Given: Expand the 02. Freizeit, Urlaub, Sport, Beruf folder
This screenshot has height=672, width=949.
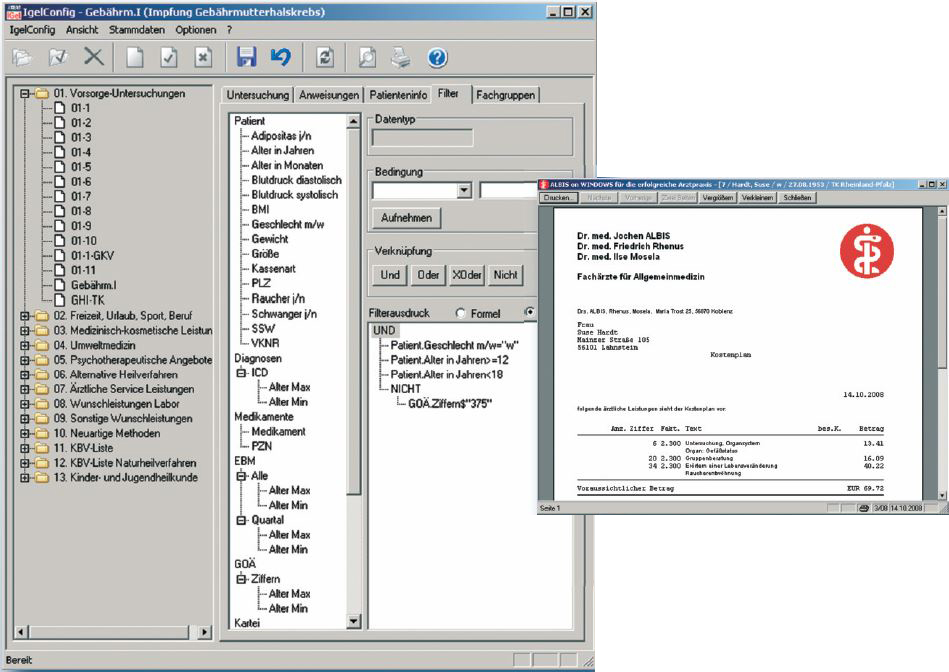Looking at the screenshot, I should 25,316.
